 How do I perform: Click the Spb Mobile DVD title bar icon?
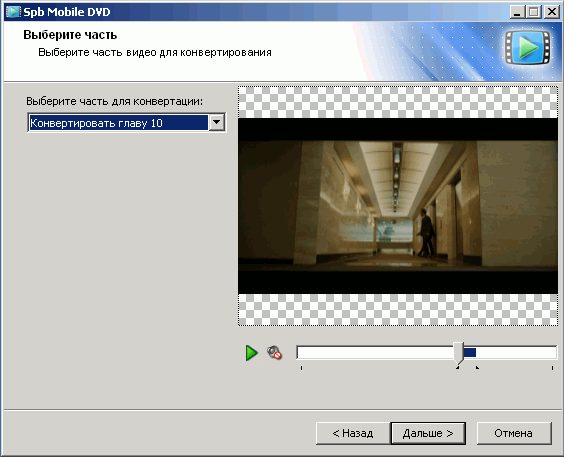tap(13, 12)
